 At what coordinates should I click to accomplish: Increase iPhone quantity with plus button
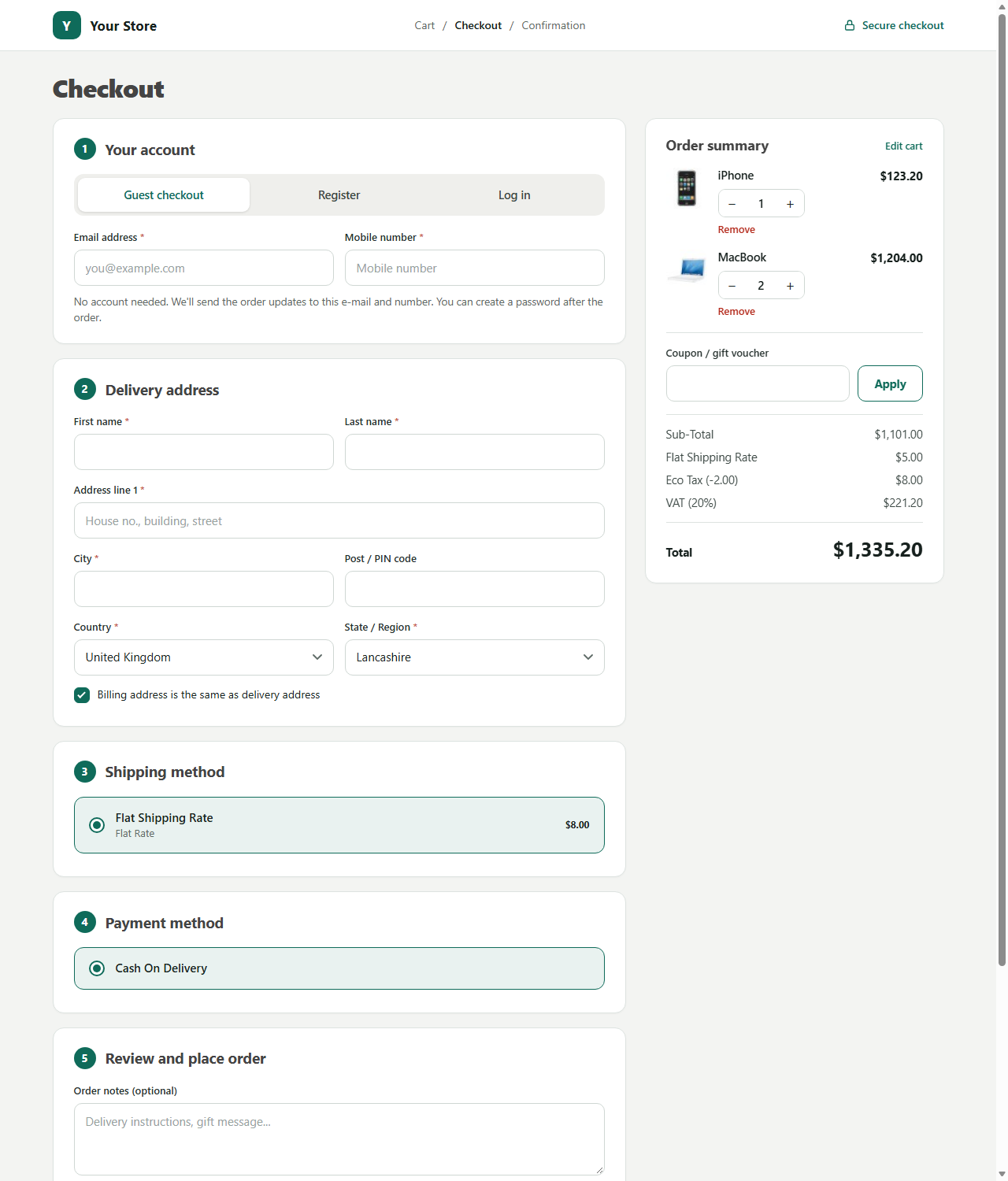790,204
